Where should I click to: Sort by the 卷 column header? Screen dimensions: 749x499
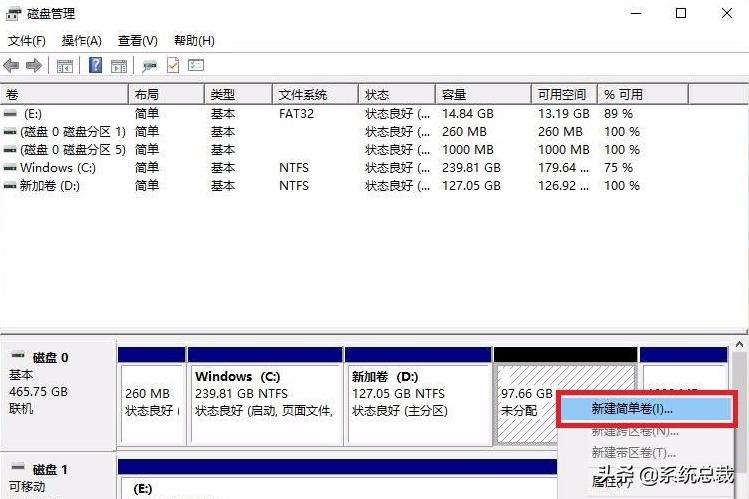(x=64, y=95)
